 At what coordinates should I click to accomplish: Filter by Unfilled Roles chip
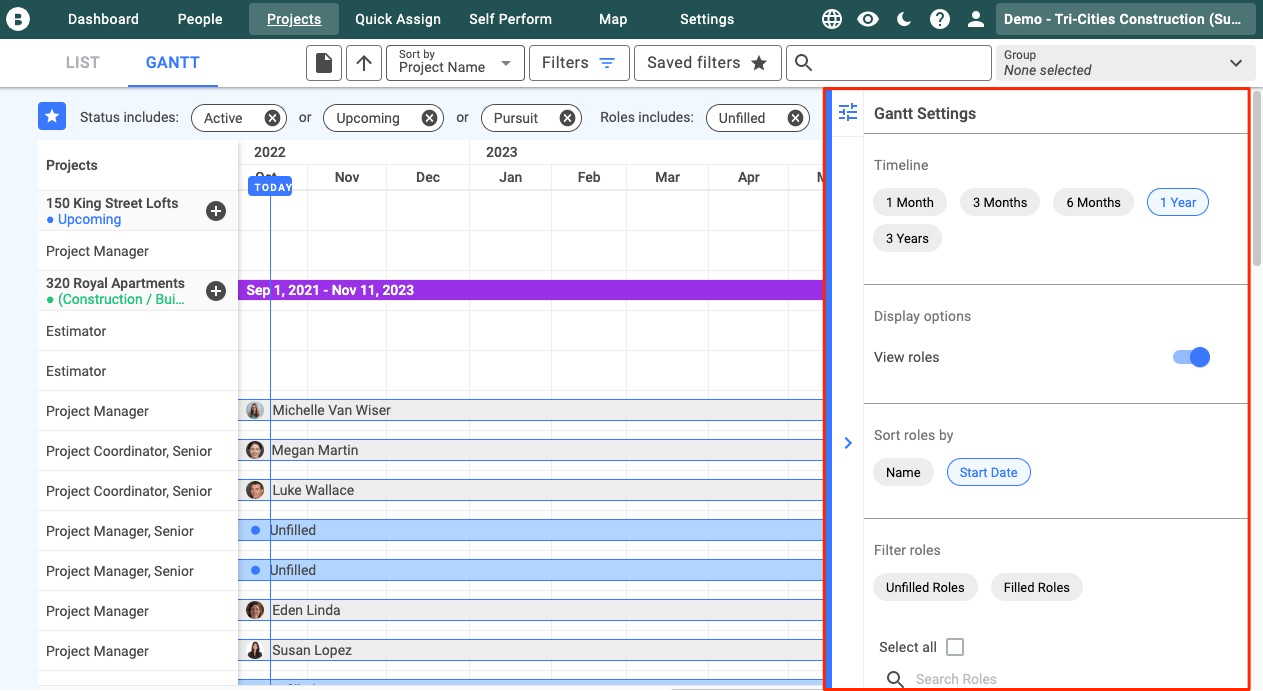click(925, 587)
